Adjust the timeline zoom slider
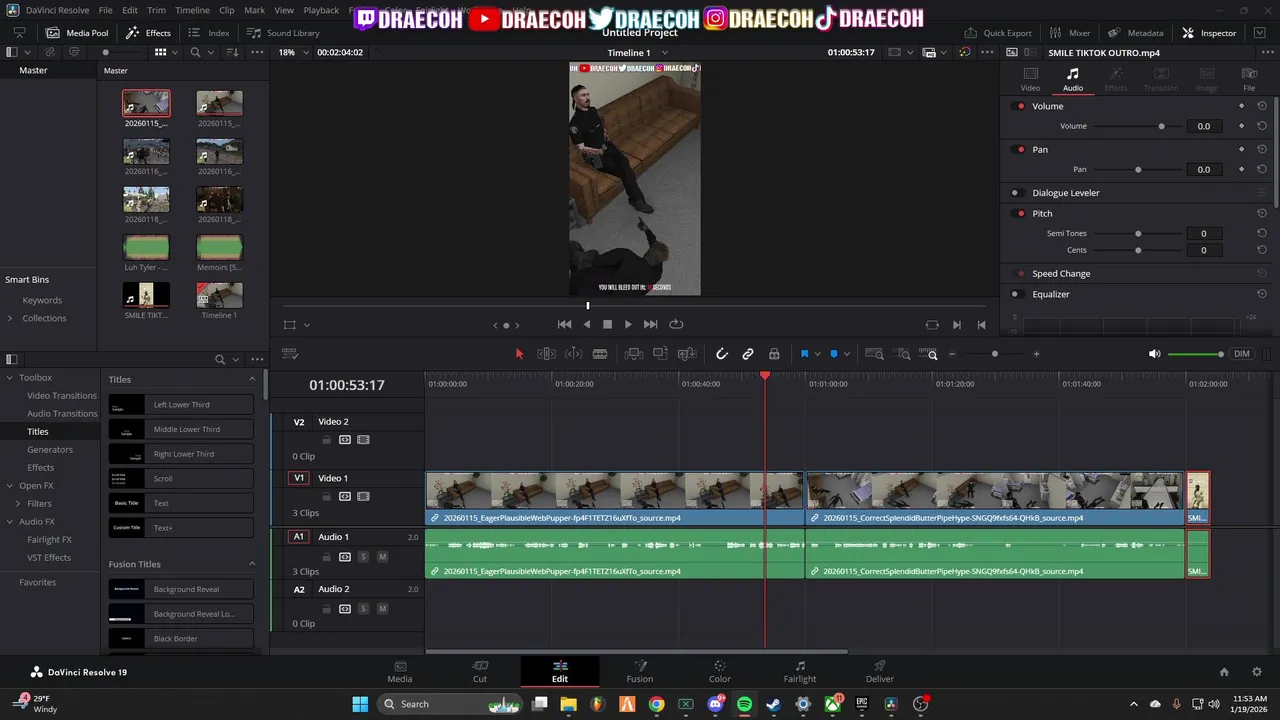 point(994,354)
